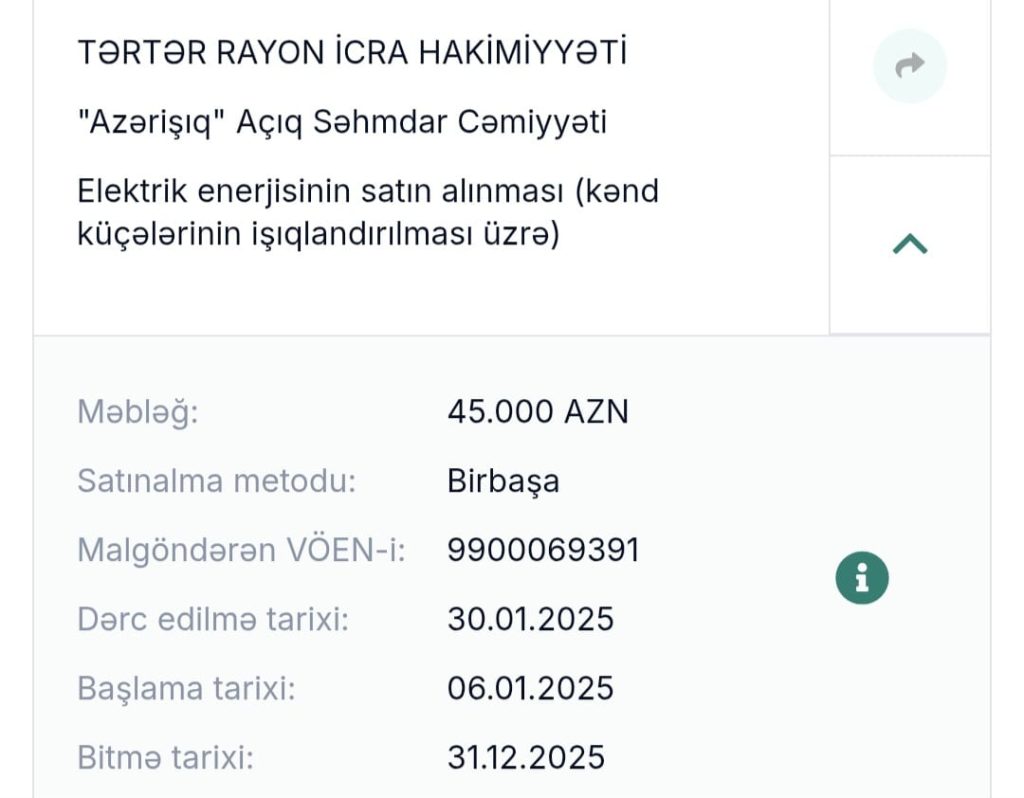Select the 45.000 AZN amount value
This screenshot has height=798, width=1024.
(x=538, y=412)
